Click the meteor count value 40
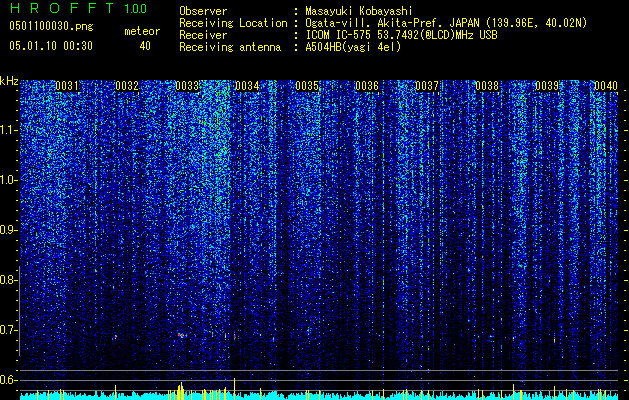This screenshot has height=400, width=629. pos(145,46)
